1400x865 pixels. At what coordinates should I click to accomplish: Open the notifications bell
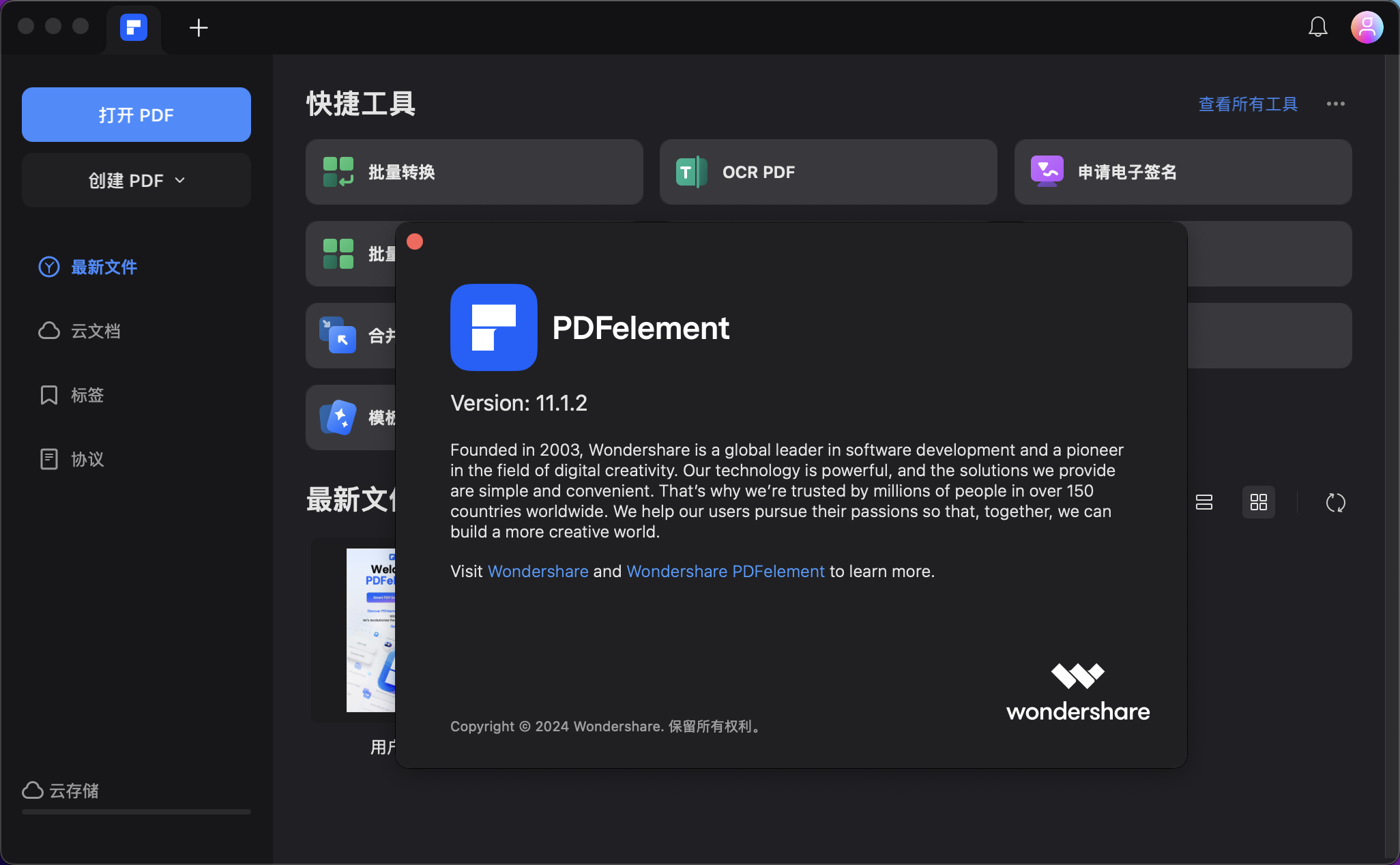1317,27
